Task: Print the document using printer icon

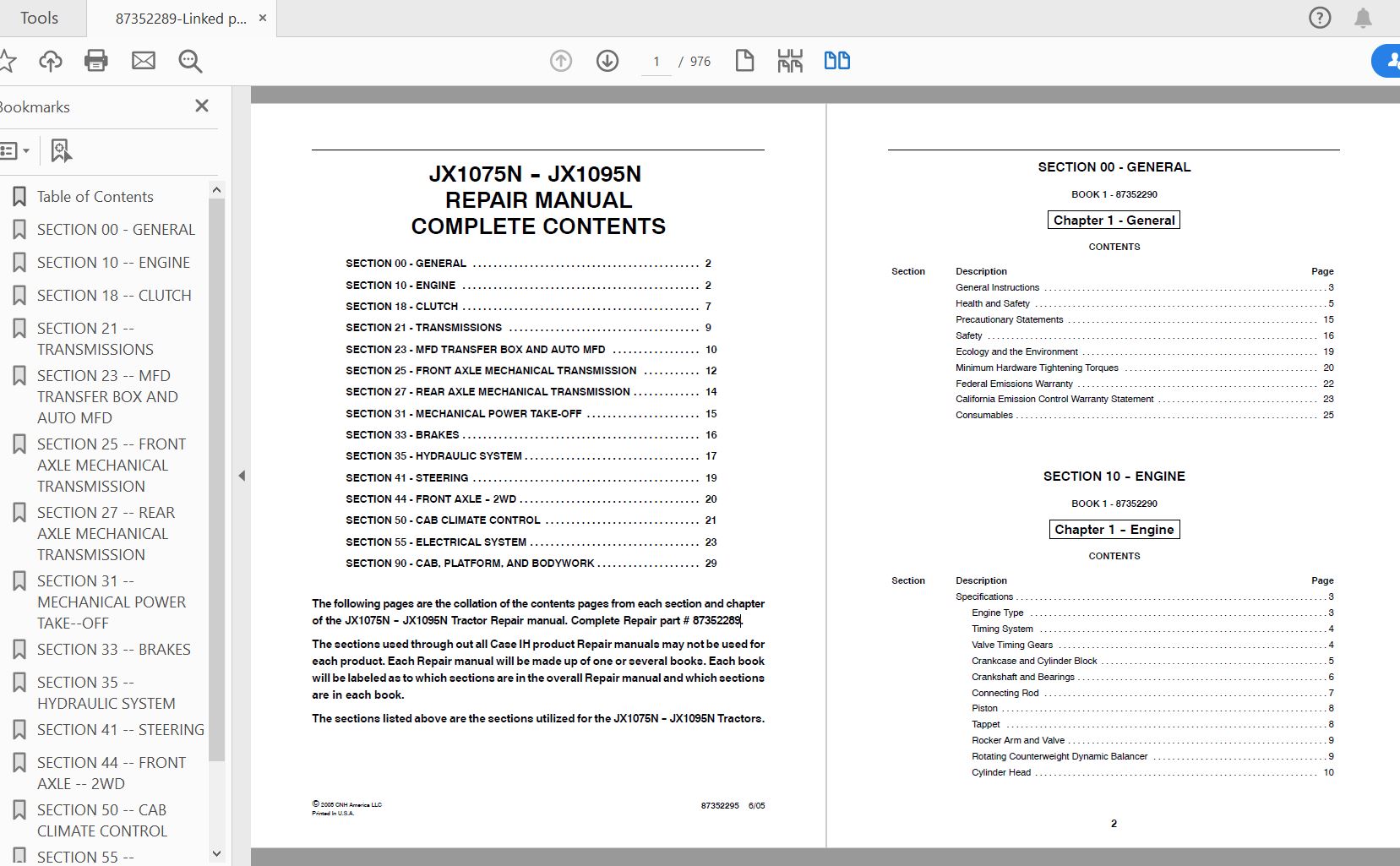Action: [x=96, y=61]
